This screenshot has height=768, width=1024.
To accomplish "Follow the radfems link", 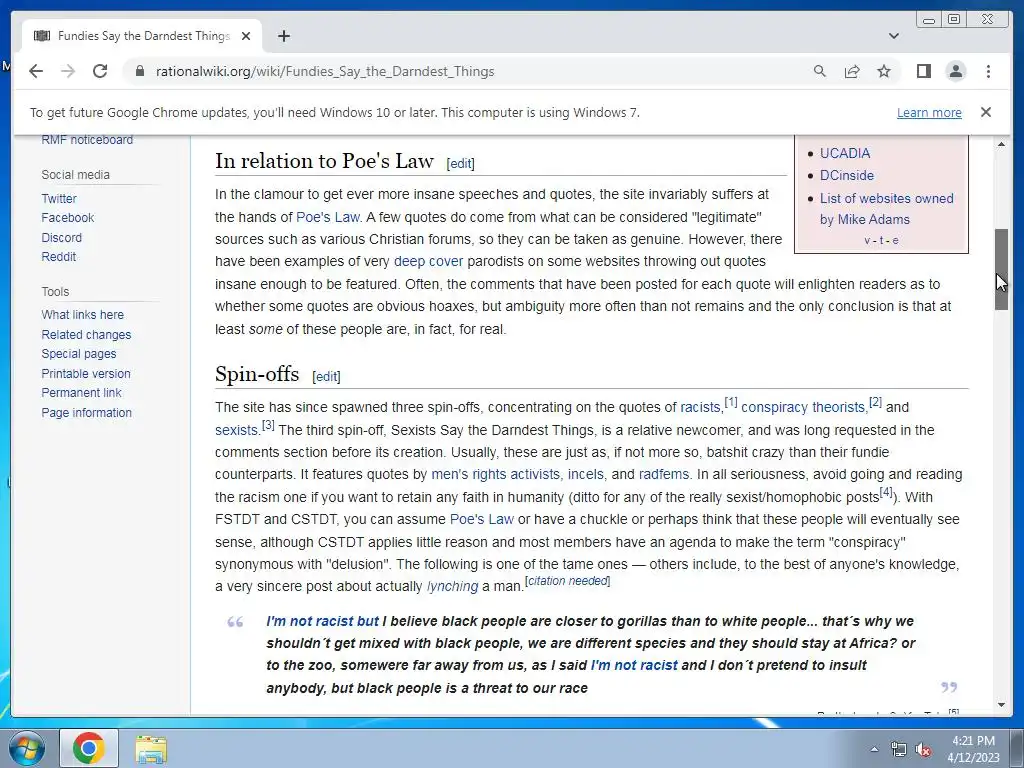I will pyautogui.click(x=664, y=474).
